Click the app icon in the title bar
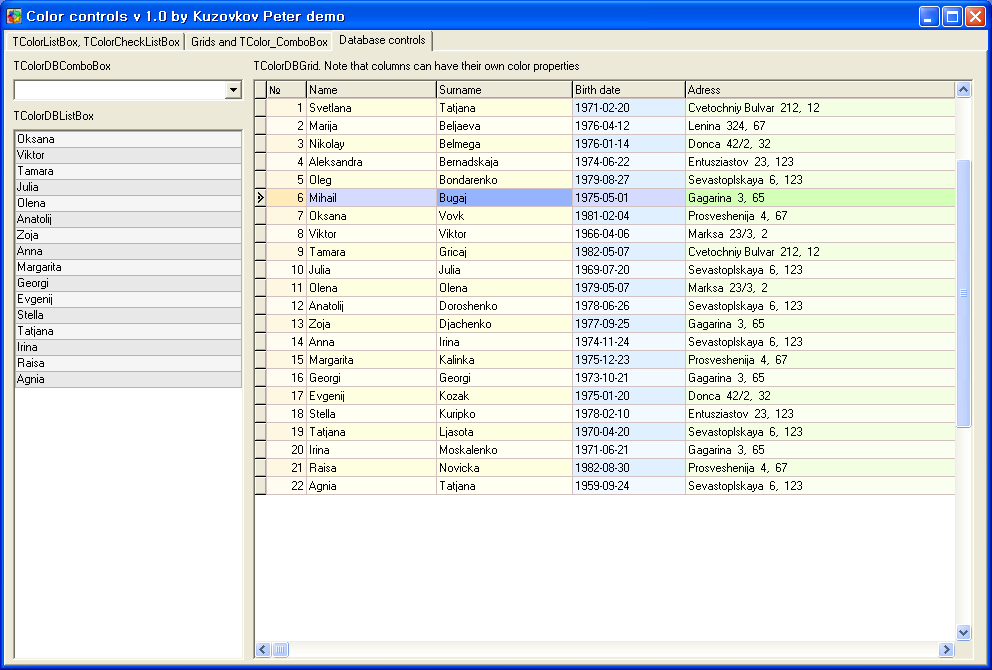This screenshot has width=992, height=670. pos(14,16)
